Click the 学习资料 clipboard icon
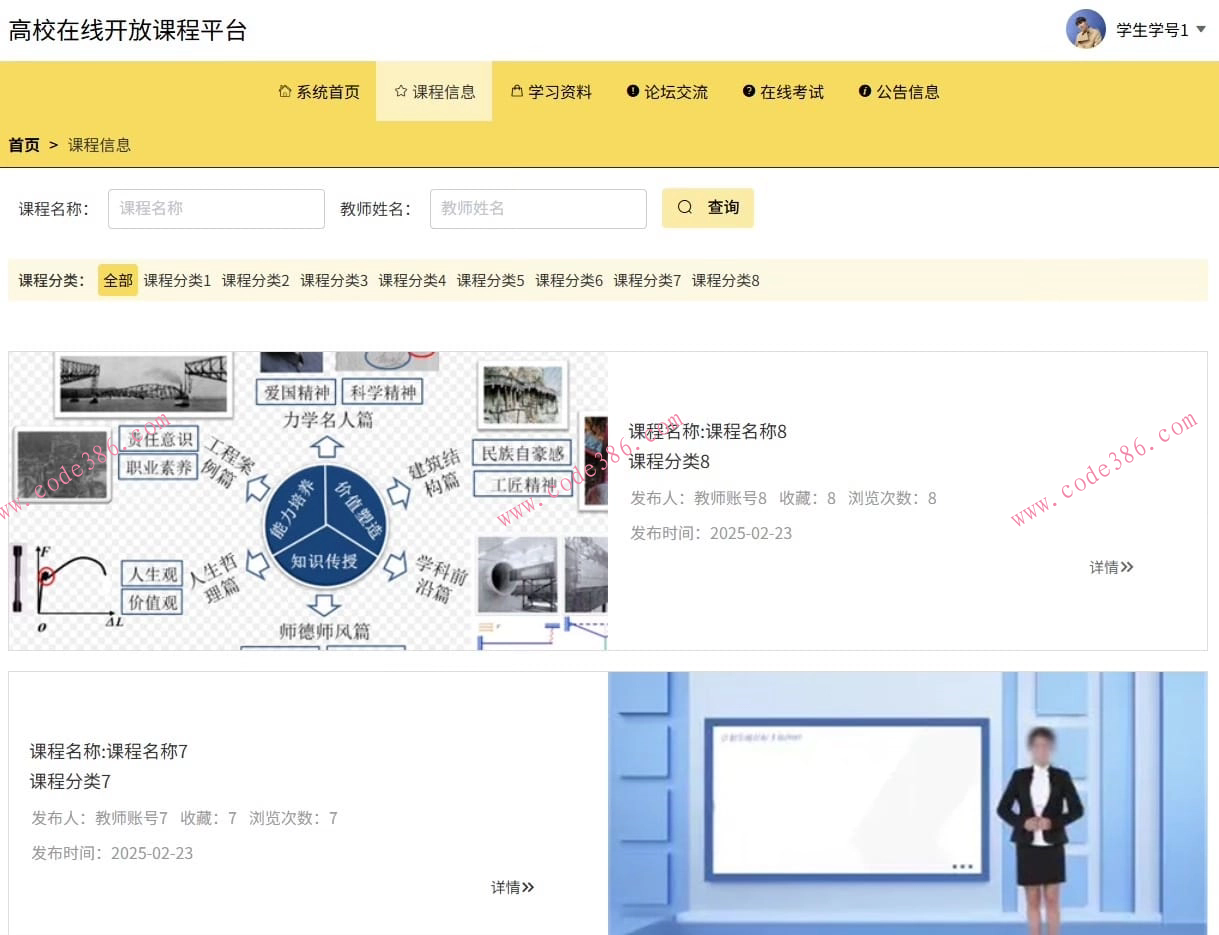This screenshot has width=1219, height=935. (x=515, y=91)
